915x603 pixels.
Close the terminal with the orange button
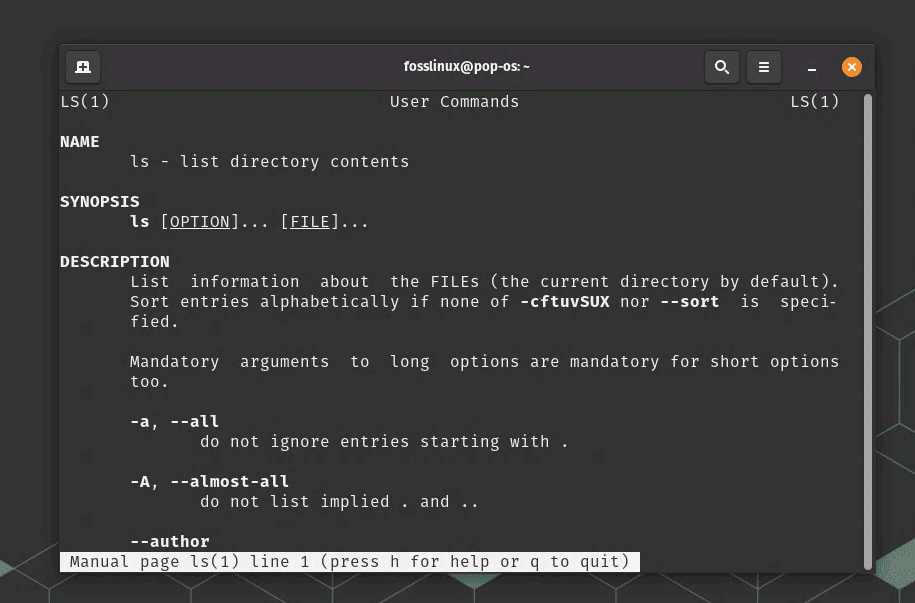[852, 67]
